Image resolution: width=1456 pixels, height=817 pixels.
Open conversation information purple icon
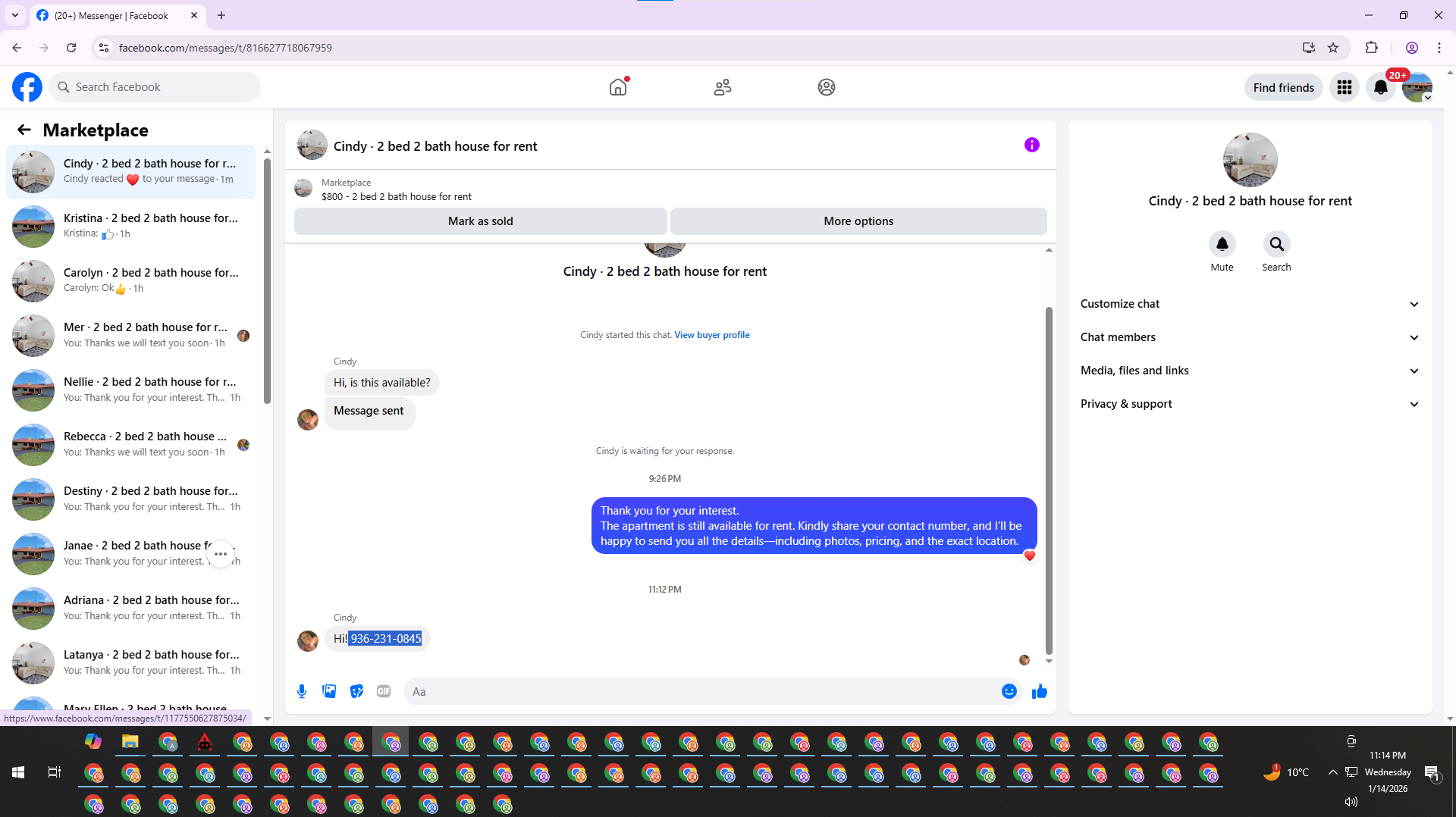click(x=1031, y=145)
